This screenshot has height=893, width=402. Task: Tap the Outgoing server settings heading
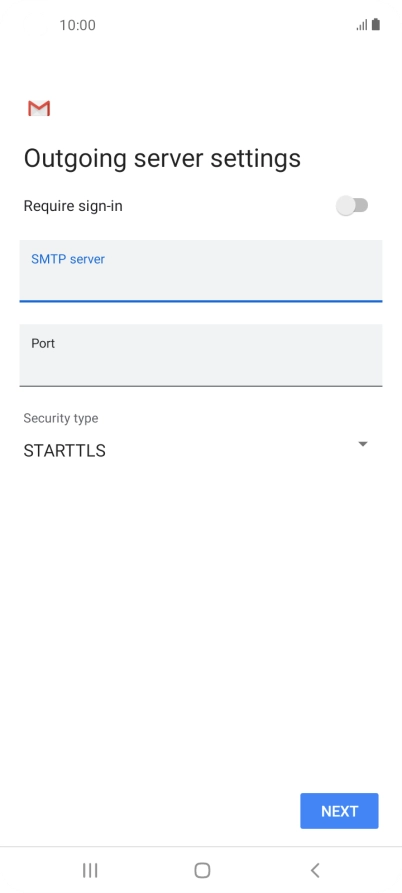click(162, 158)
